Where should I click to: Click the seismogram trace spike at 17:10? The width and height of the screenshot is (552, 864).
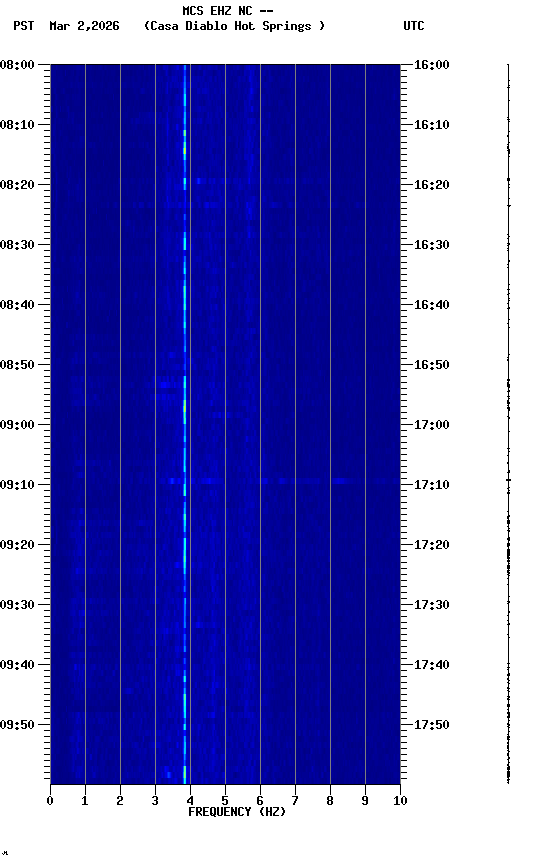pos(508,480)
